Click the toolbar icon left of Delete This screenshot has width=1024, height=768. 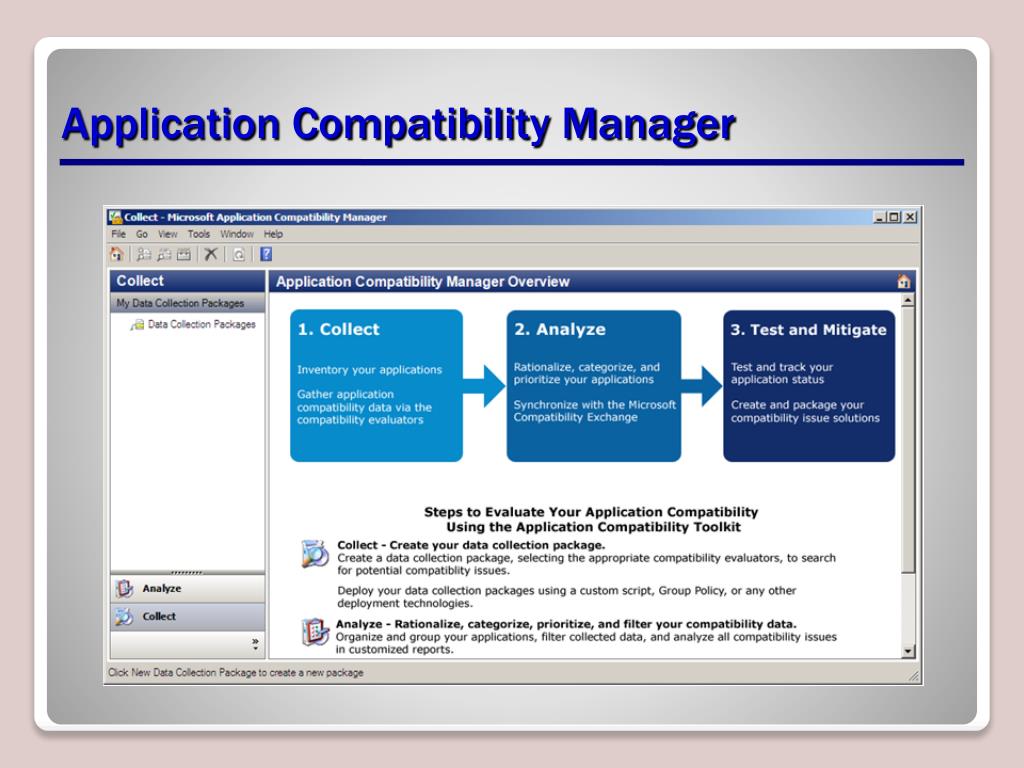(184, 255)
